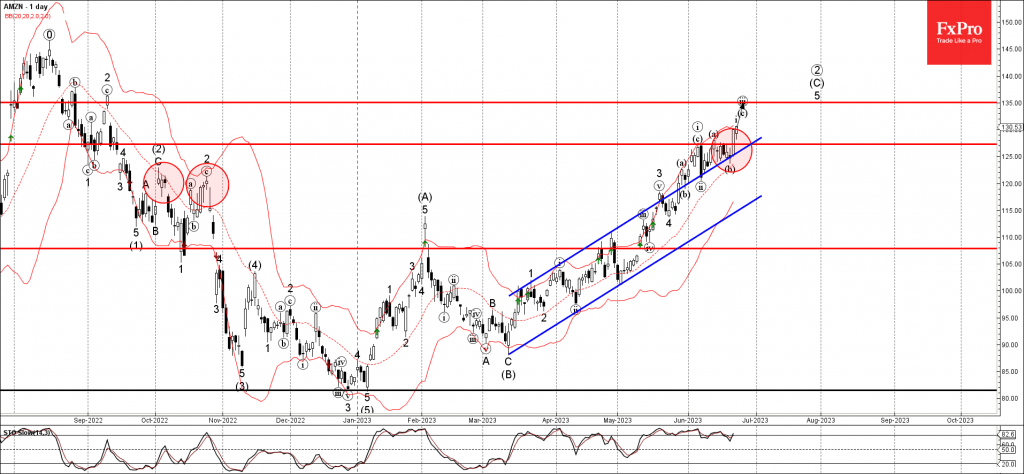Viewport: 1024px width, 474px height.
Task: Click the 130.53 current price tag
Action: coord(1011,127)
